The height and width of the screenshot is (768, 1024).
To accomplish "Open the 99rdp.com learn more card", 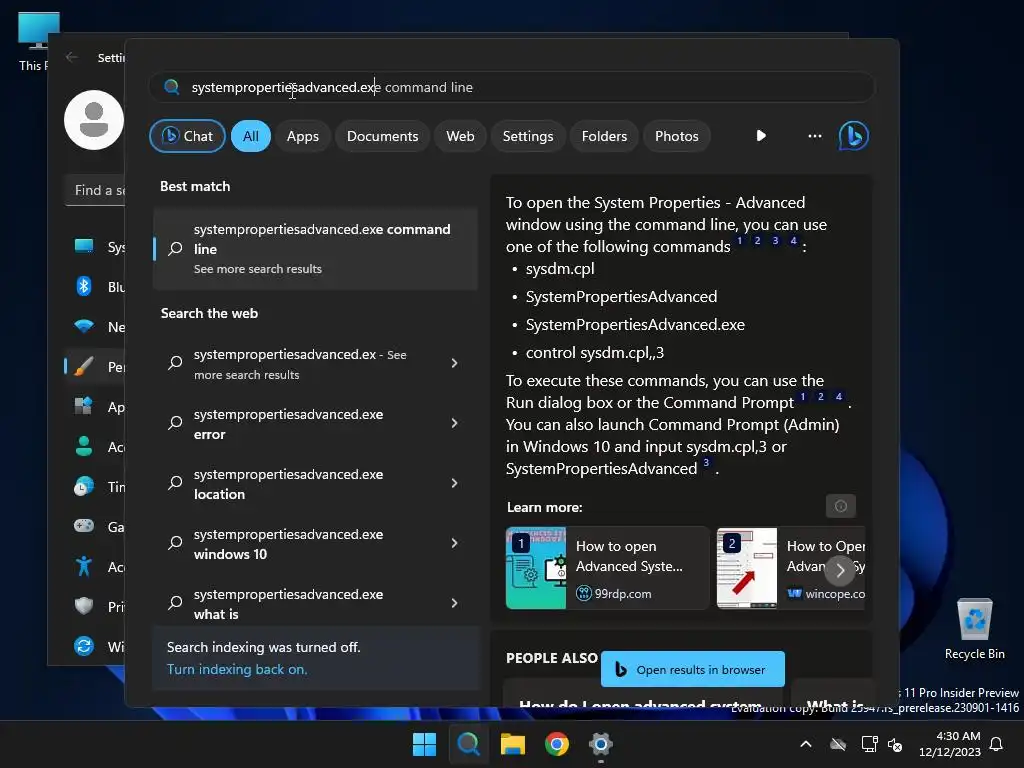I will (x=607, y=568).
